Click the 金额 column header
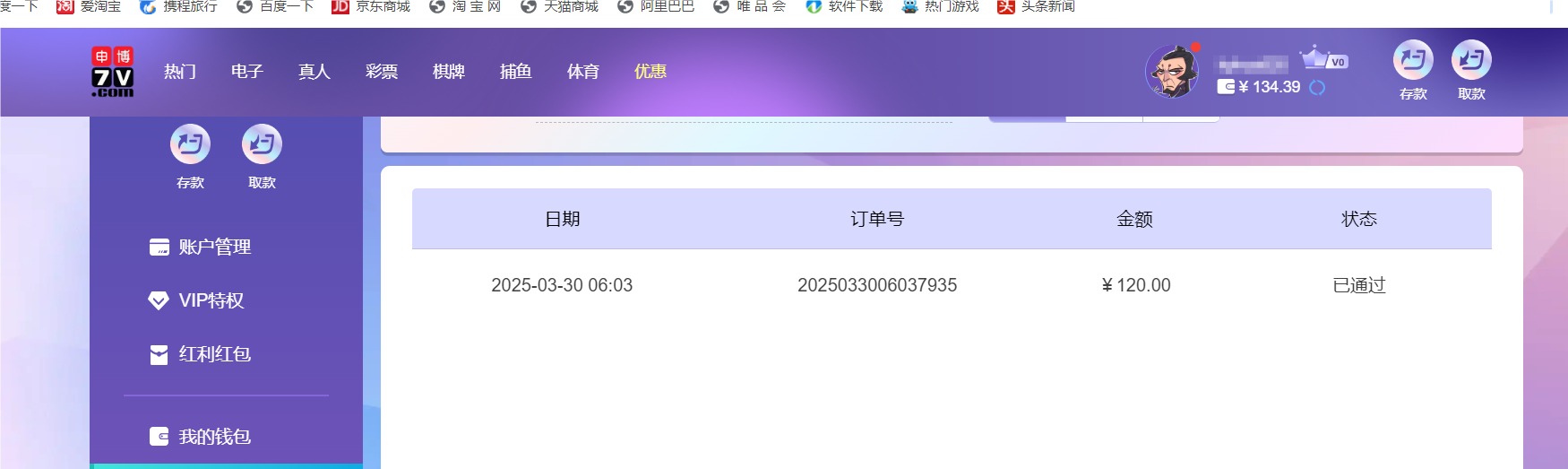The width and height of the screenshot is (1568, 469). click(1134, 219)
